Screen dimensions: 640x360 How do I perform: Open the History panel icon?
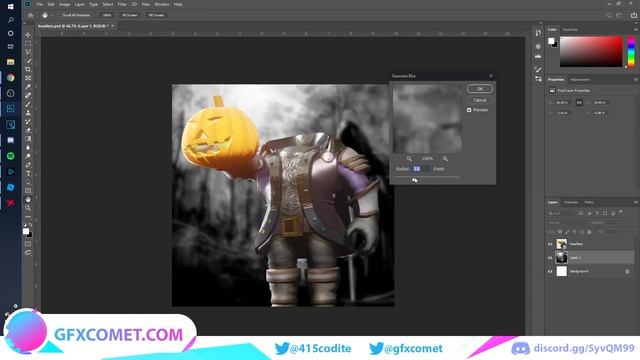[538, 33]
